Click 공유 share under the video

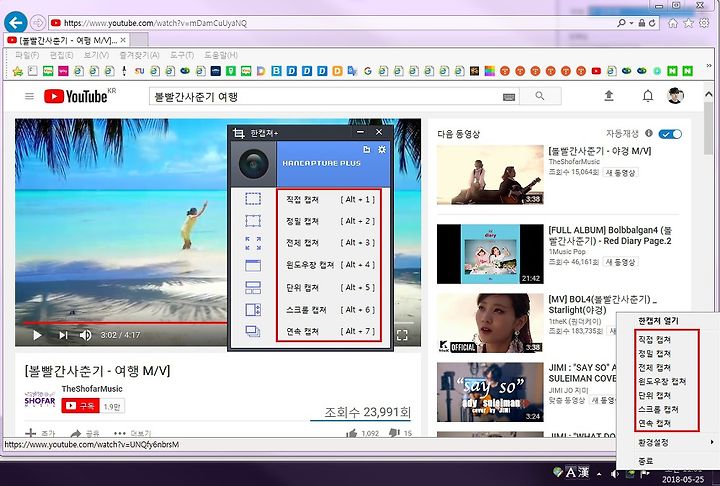click(x=85, y=433)
